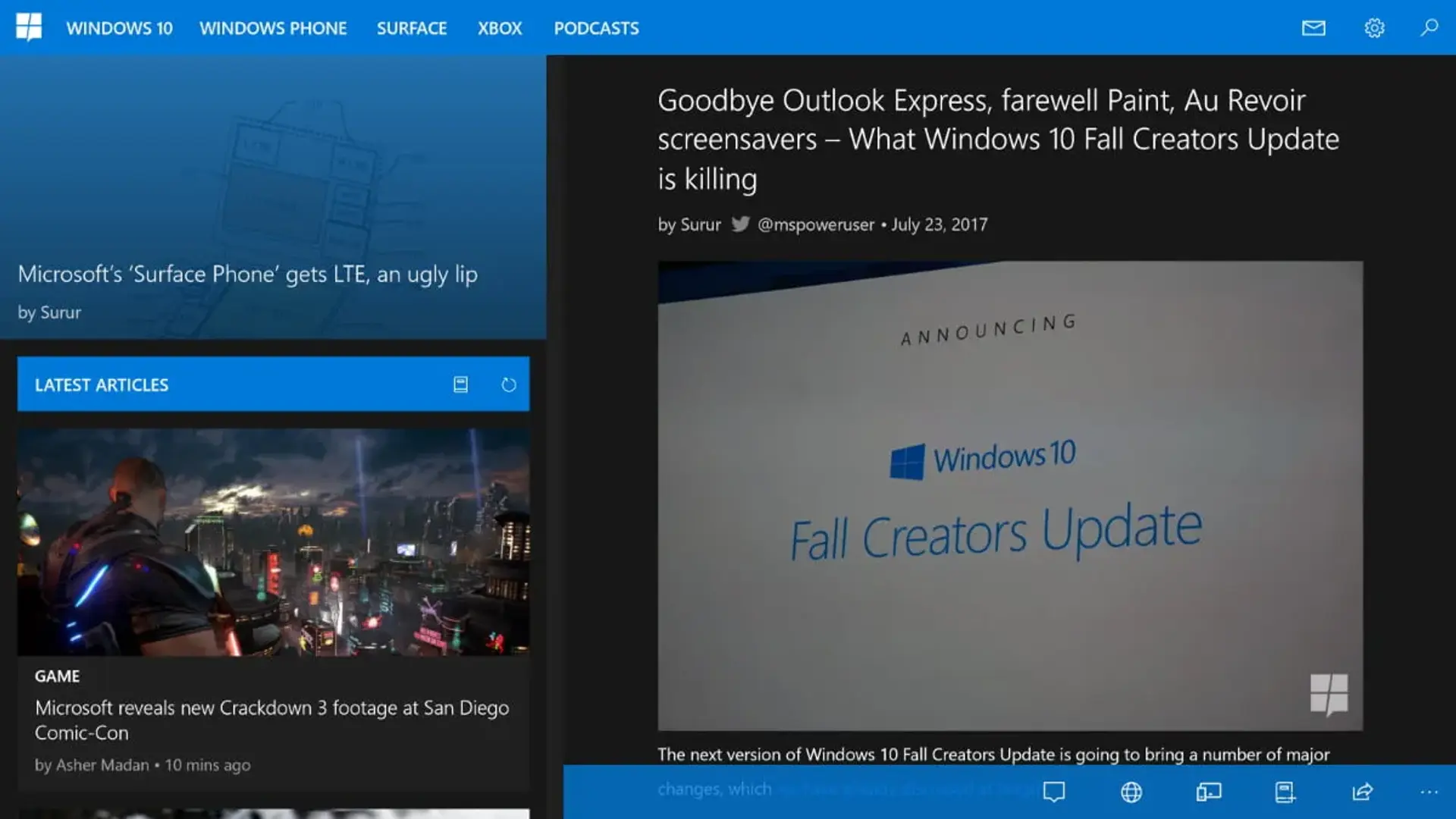1456x819 pixels.
Task: Click the 'GAME' category label
Action: pyautogui.click(x=57, y=676)
